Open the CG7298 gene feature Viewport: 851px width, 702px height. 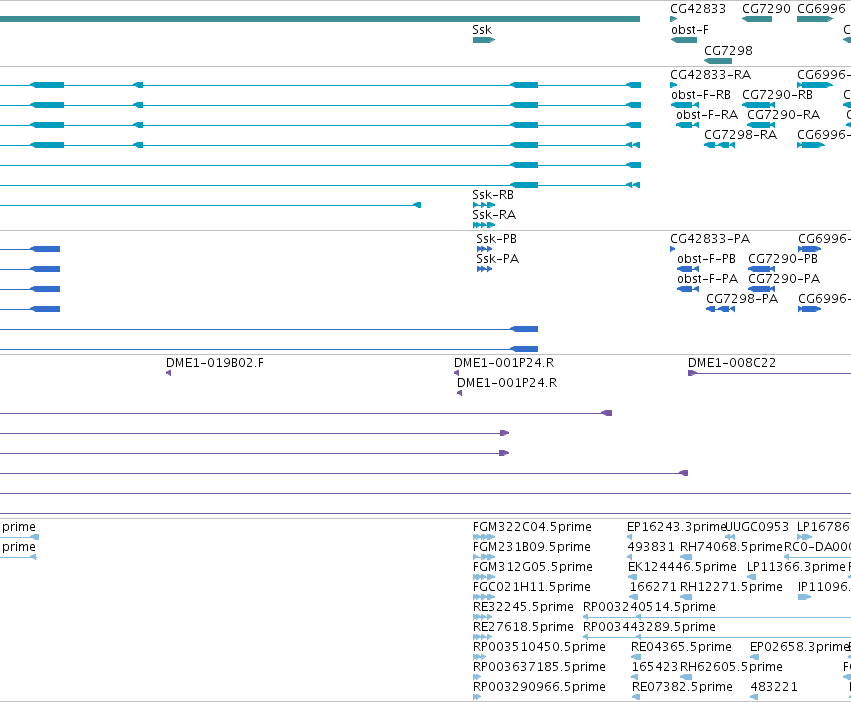coord(718,61)
